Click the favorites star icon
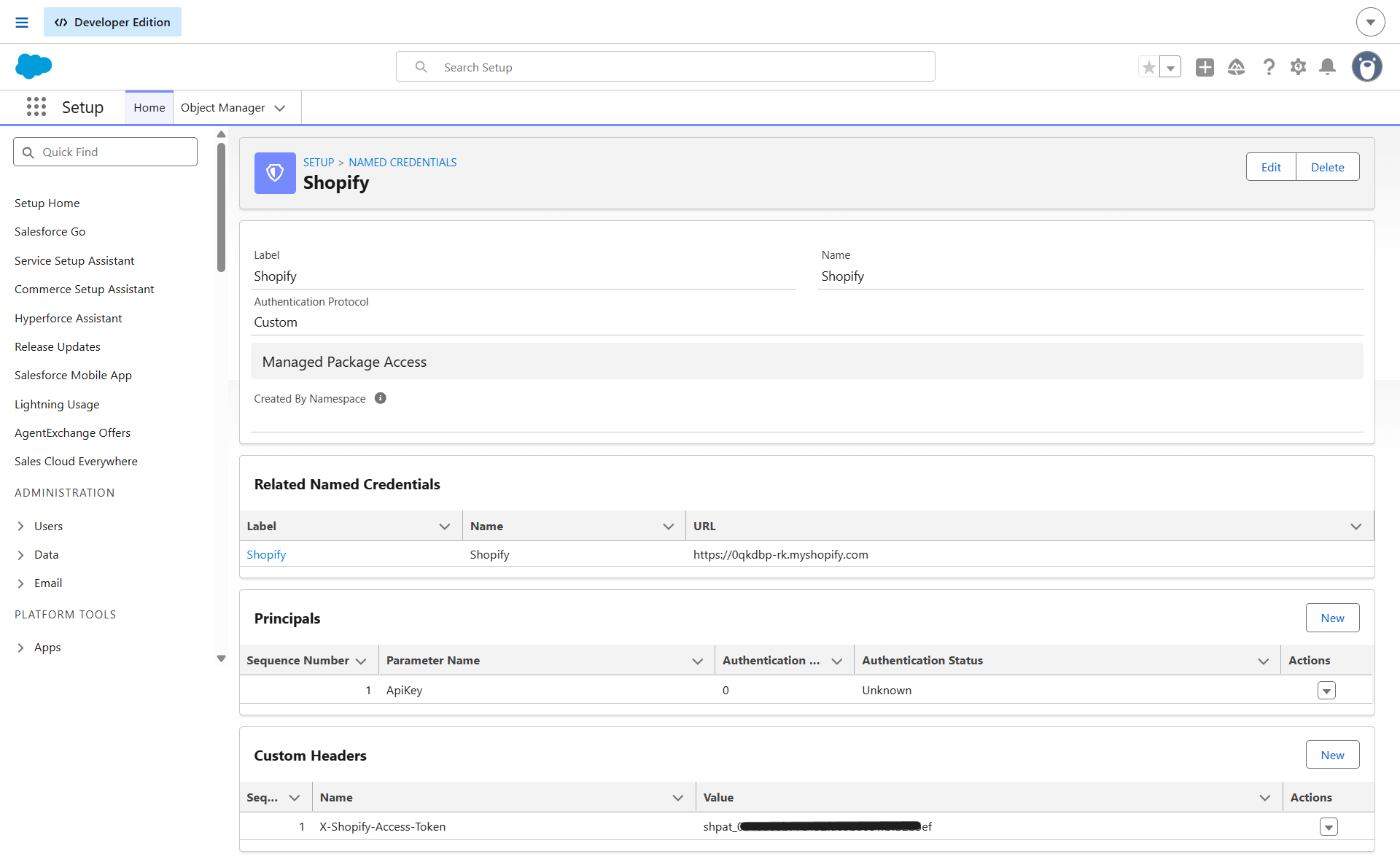 [1149, 67]
